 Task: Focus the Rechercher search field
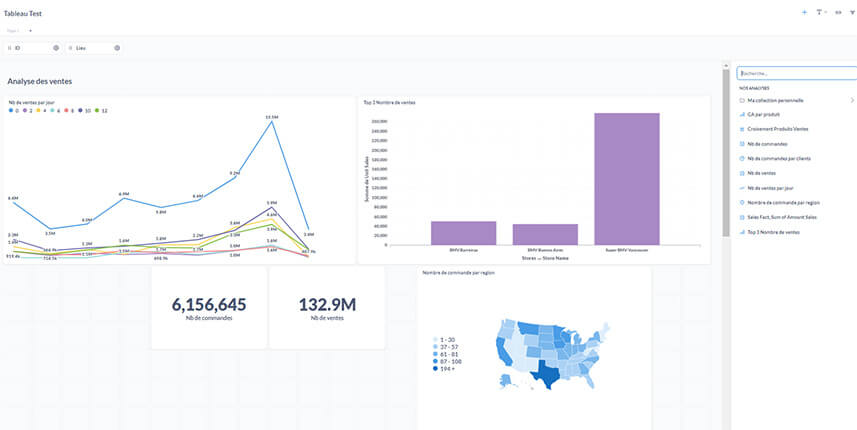tap(796, 73)
